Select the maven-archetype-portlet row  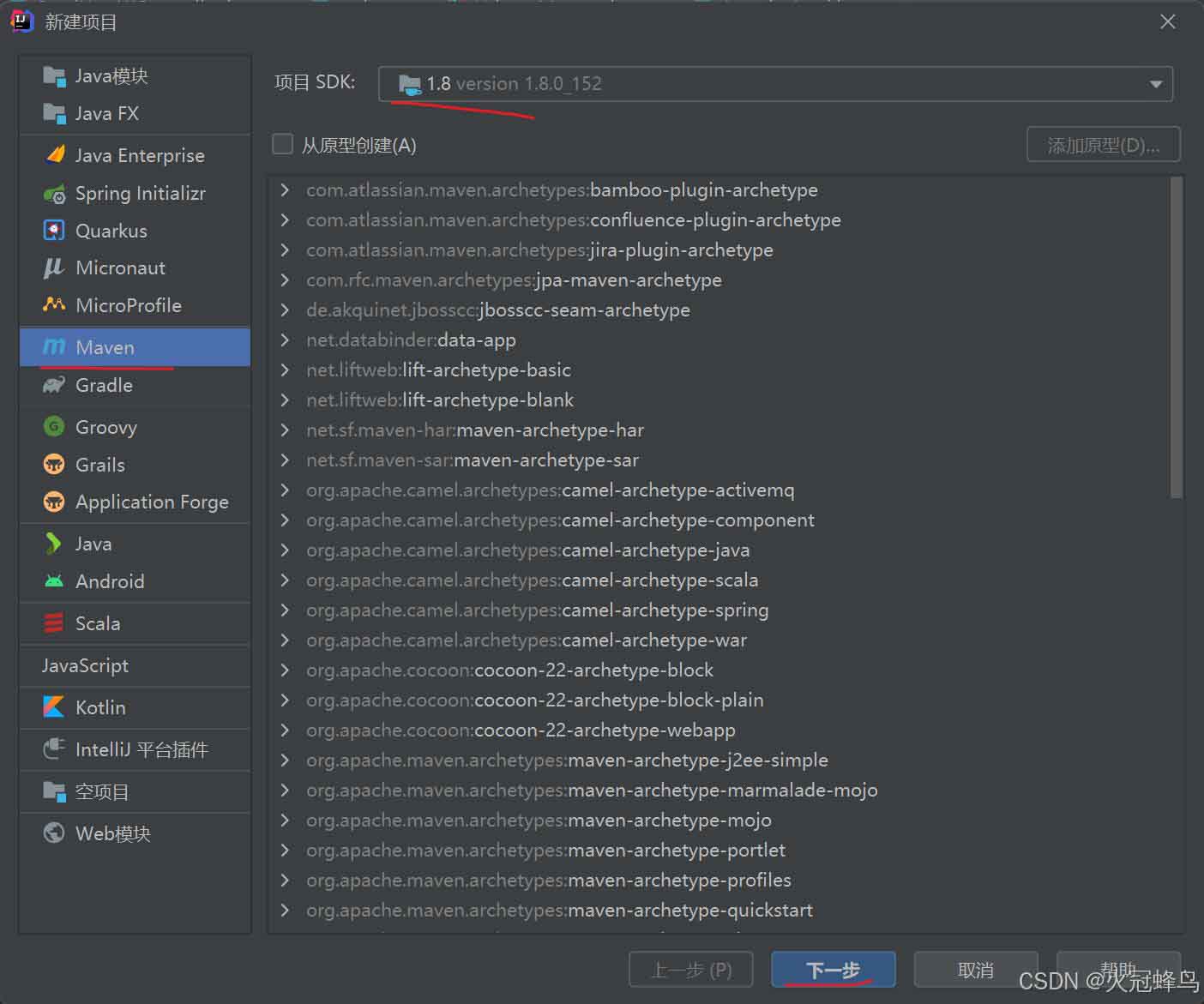pyautogui.click(x=719, y=850)
